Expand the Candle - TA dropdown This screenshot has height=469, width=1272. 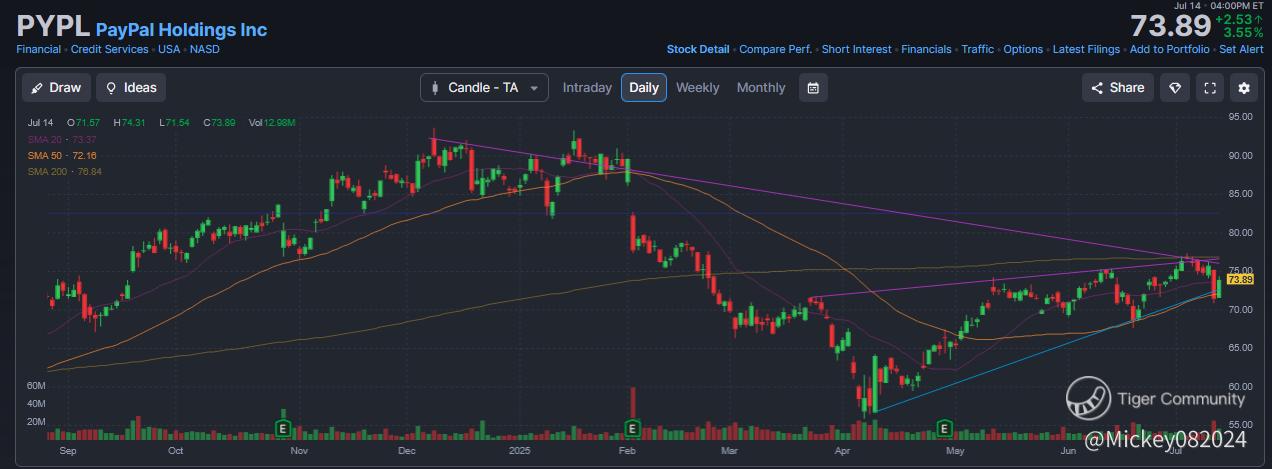(484, 88)
